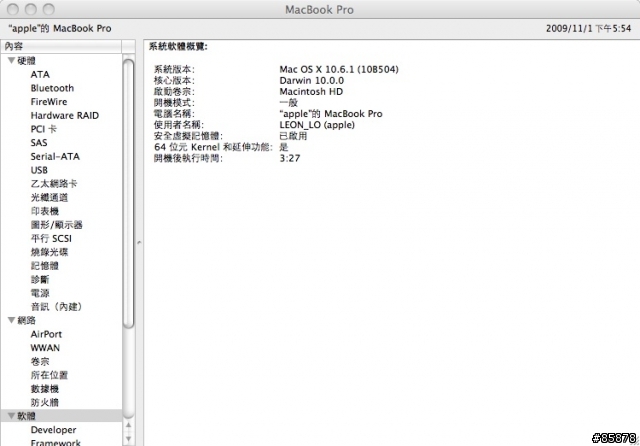This screenshot has height=446, width=640.
Task: Select 記憶體 memory entry
Action: pos(45,266)
